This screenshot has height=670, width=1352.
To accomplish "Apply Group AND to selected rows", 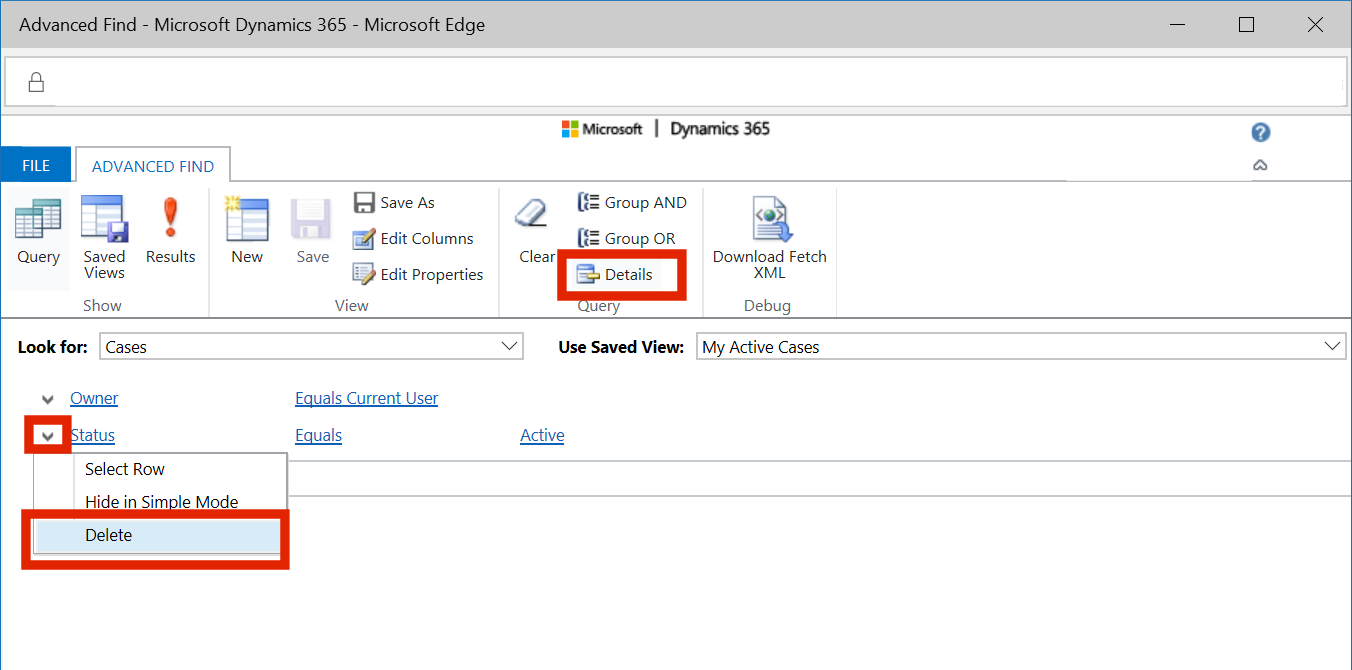I will pos(632,202).
